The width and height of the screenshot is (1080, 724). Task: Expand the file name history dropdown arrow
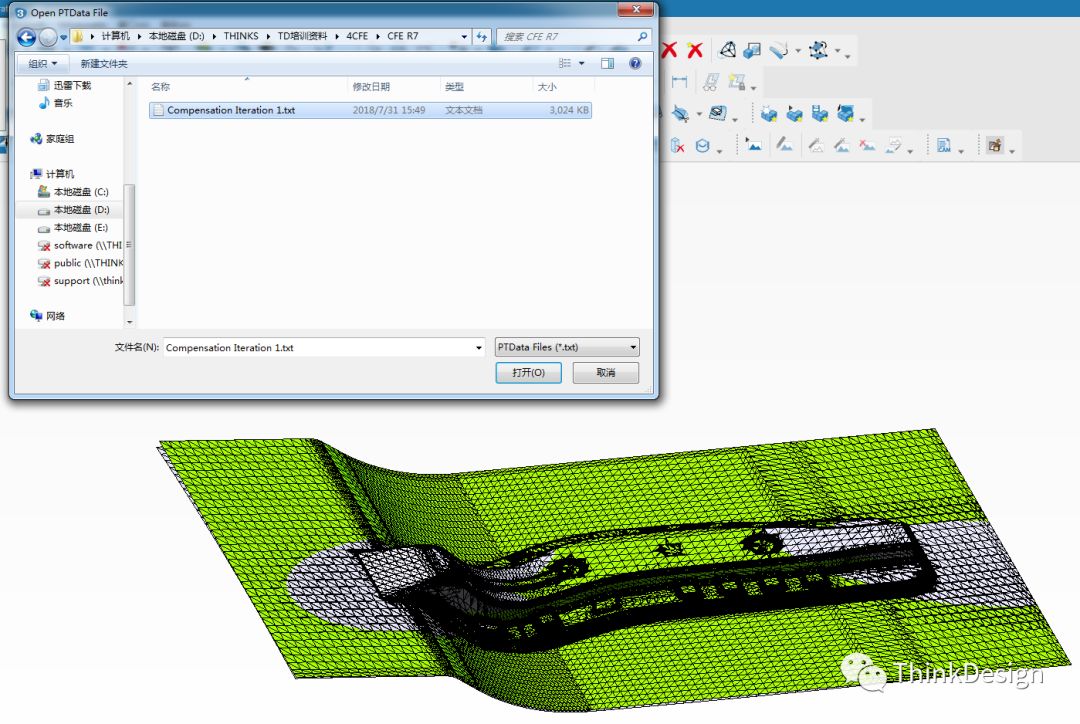pyautogui.click(x=478, y=348)
